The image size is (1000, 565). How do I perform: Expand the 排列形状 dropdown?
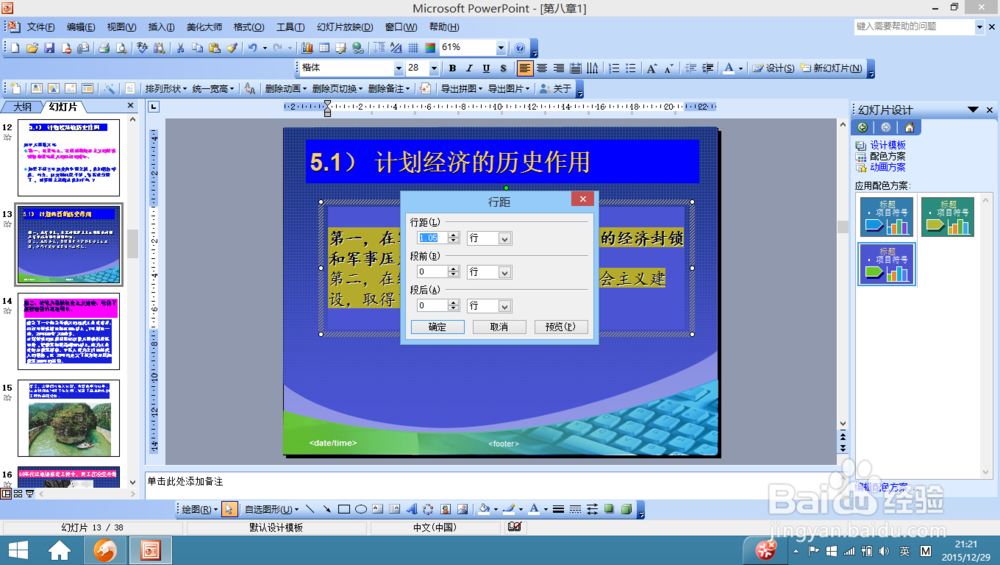coord(166,89)
